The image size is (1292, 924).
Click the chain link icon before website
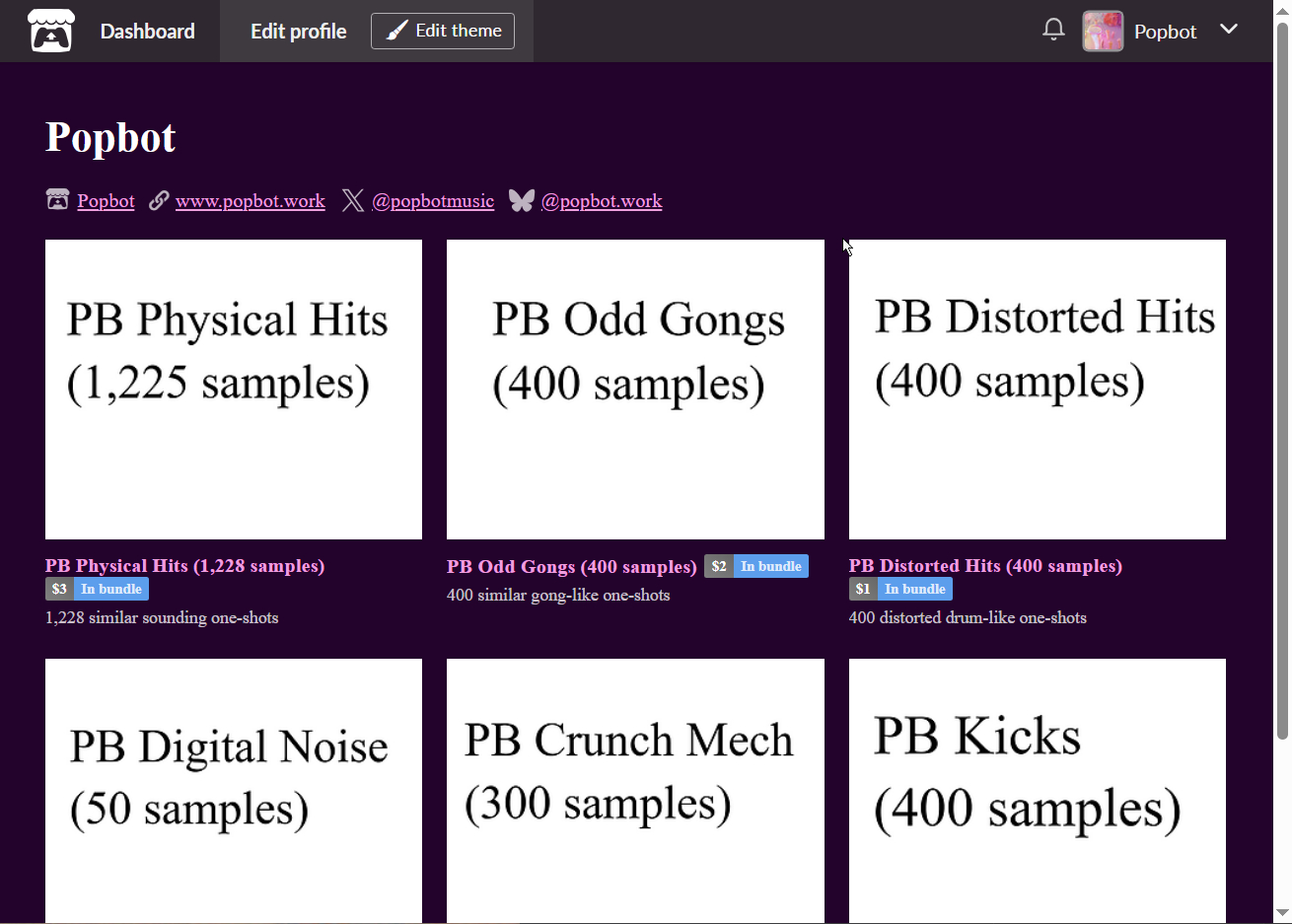[159, 200]
